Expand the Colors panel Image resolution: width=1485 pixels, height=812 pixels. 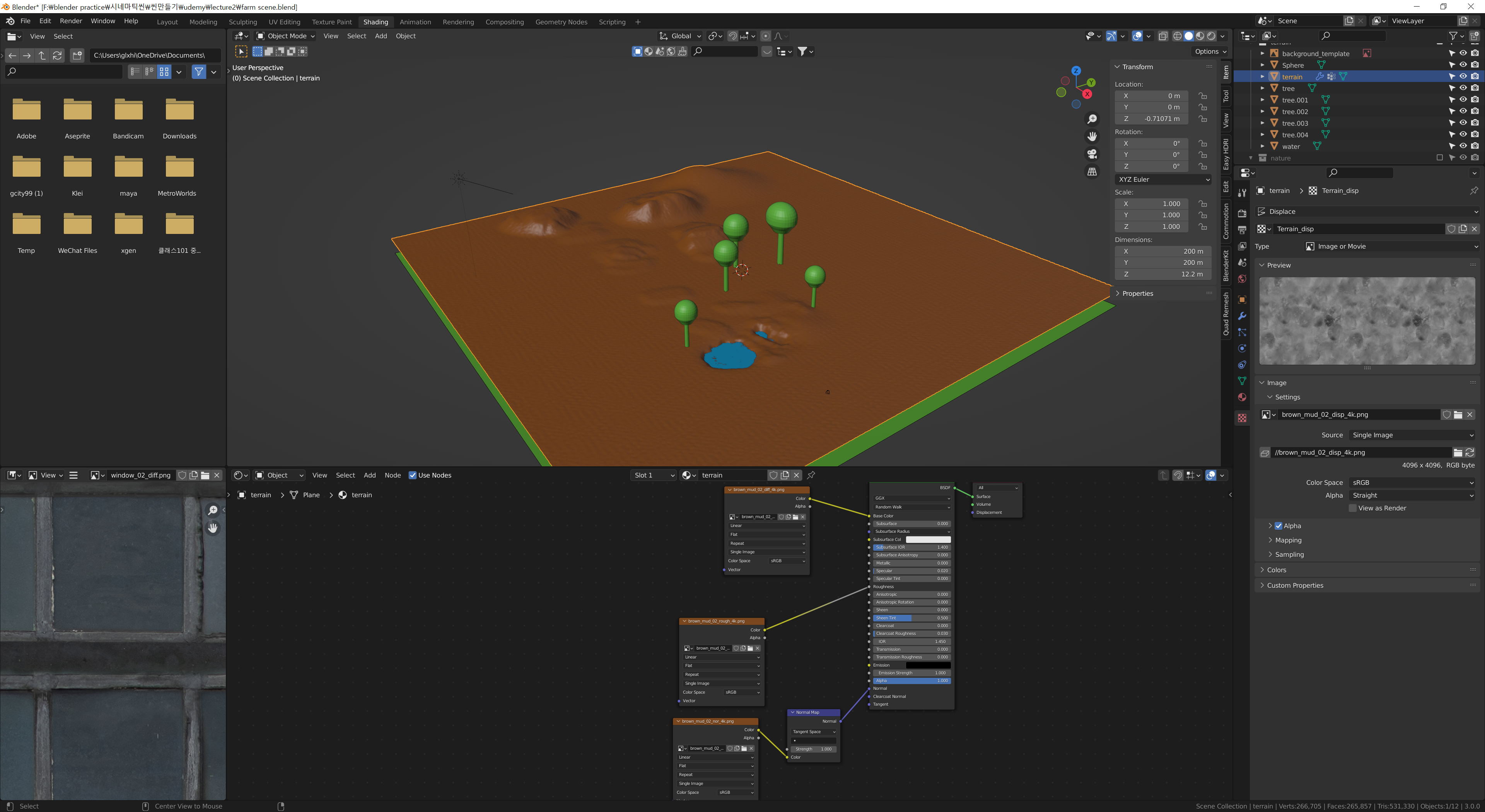coord(1276,570)
